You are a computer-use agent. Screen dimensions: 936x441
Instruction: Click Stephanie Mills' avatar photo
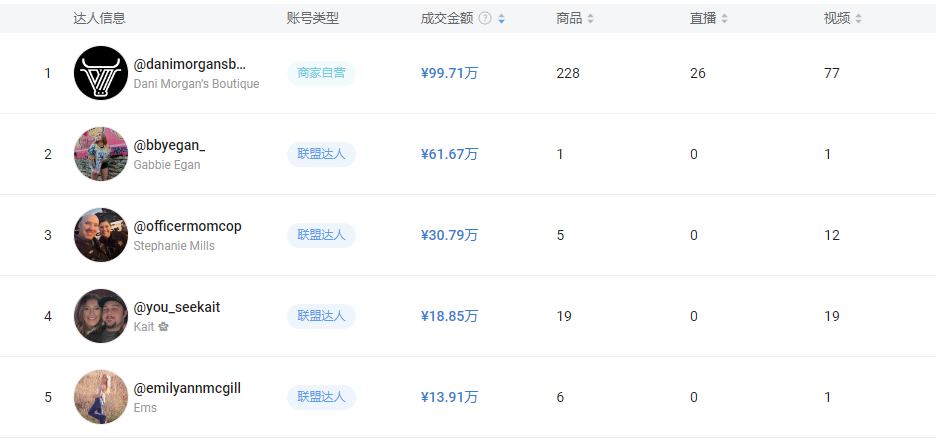[x=101, y=235]
